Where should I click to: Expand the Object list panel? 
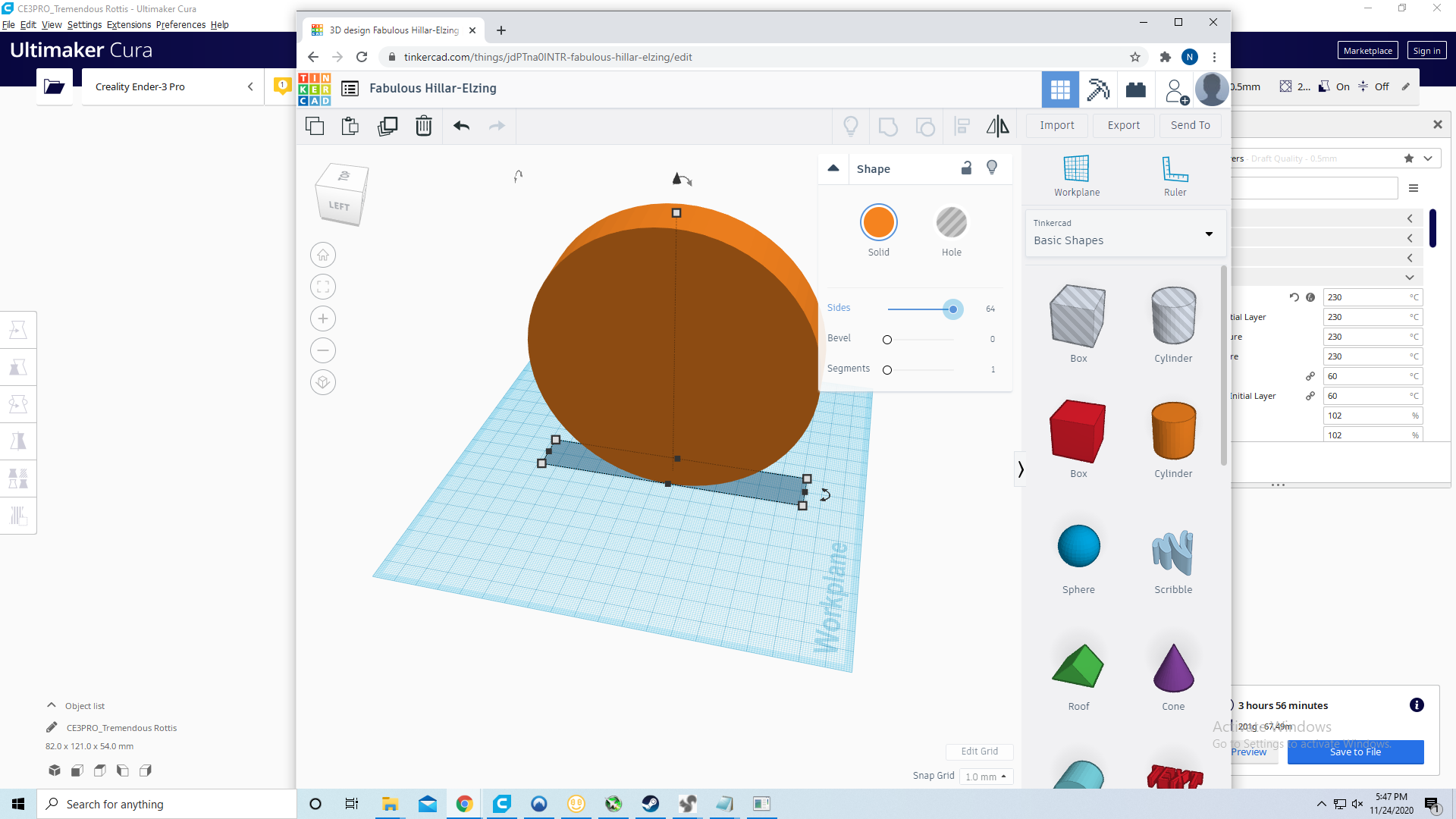(52, 704)
